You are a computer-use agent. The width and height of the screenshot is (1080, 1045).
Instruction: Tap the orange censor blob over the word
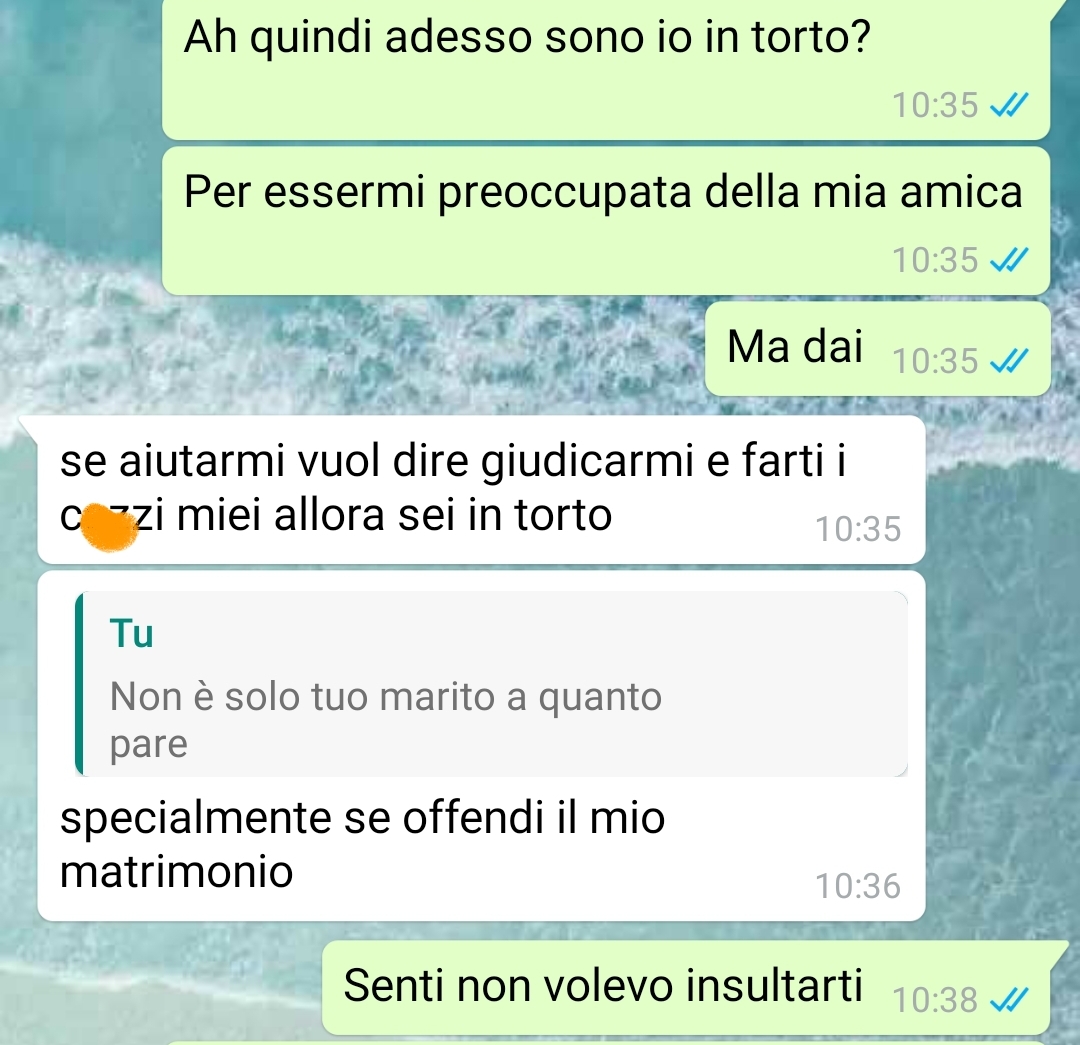tap(108, 528)
